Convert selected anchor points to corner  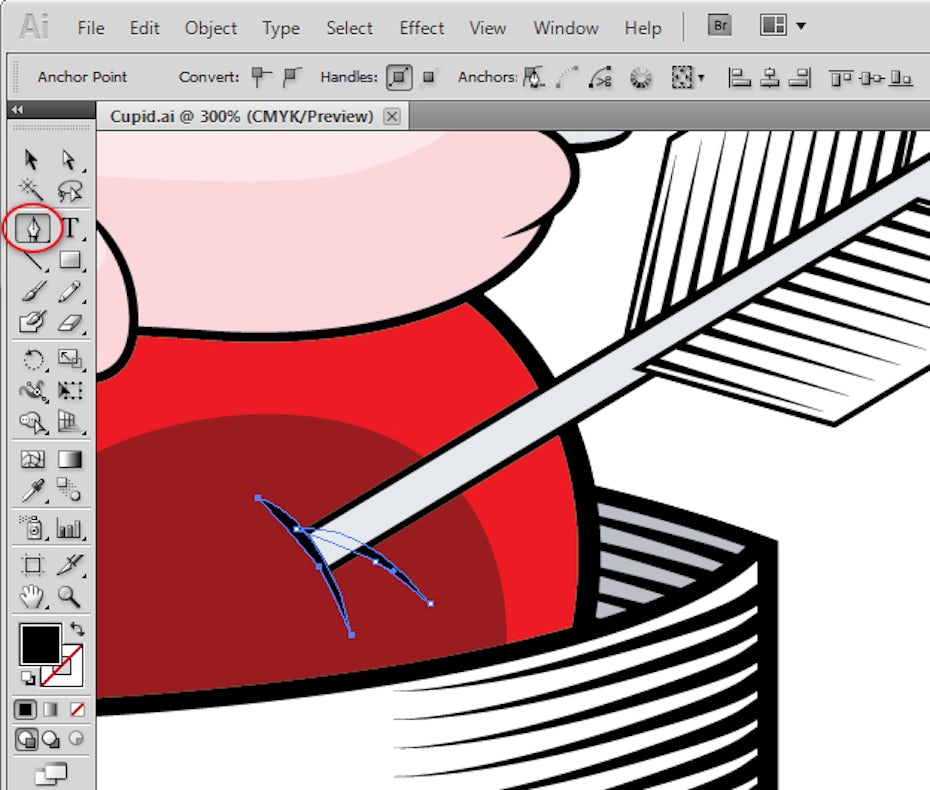(x=261, y=77)
